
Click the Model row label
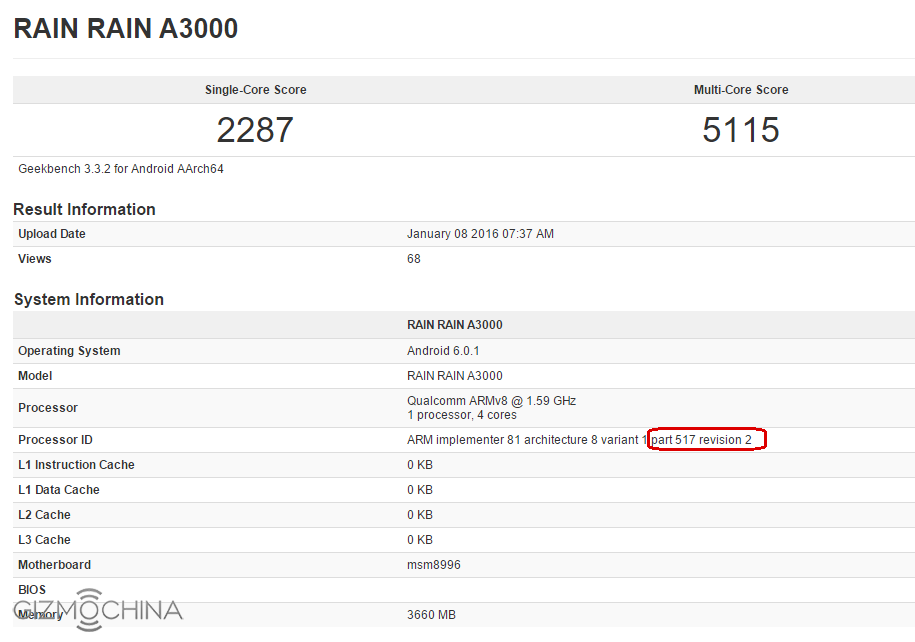coord(35,376)
